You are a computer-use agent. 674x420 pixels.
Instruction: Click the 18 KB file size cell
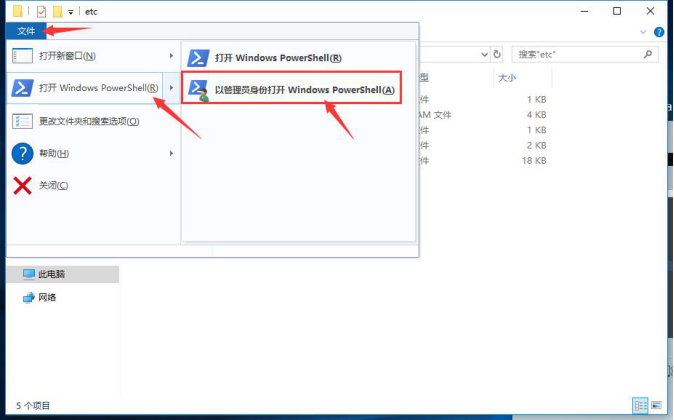[534, 161]
